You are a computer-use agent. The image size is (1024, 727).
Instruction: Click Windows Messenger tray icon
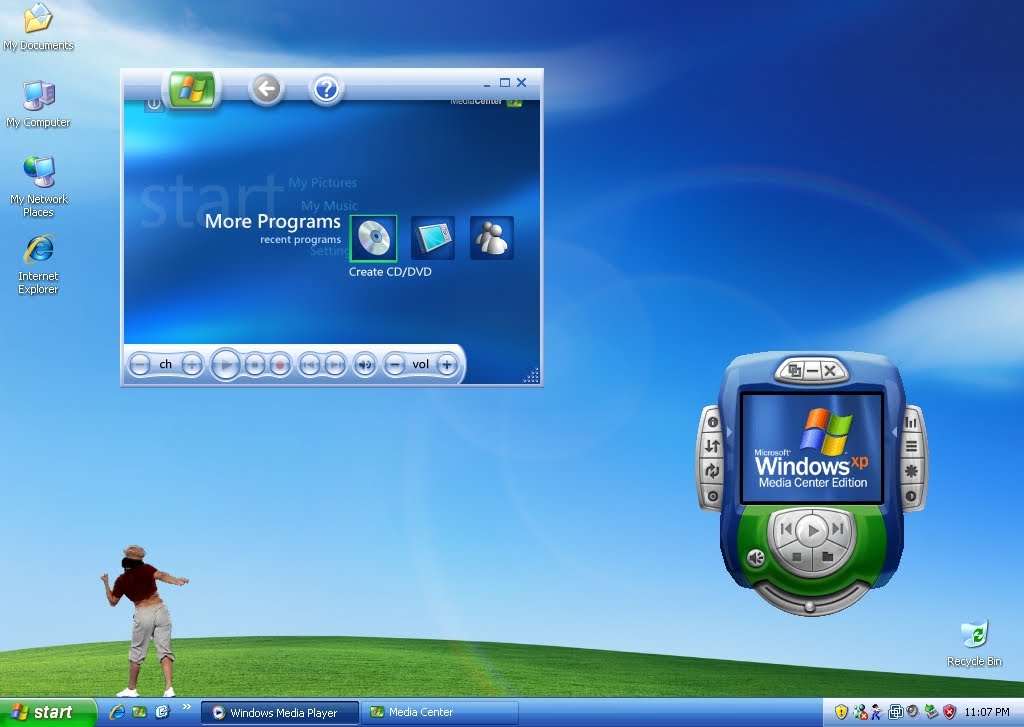coord(860,712)
